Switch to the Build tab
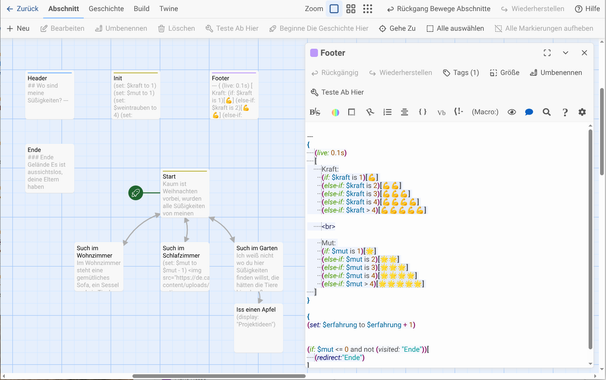Viewport: 606px width, 380px height. [141, 9]
